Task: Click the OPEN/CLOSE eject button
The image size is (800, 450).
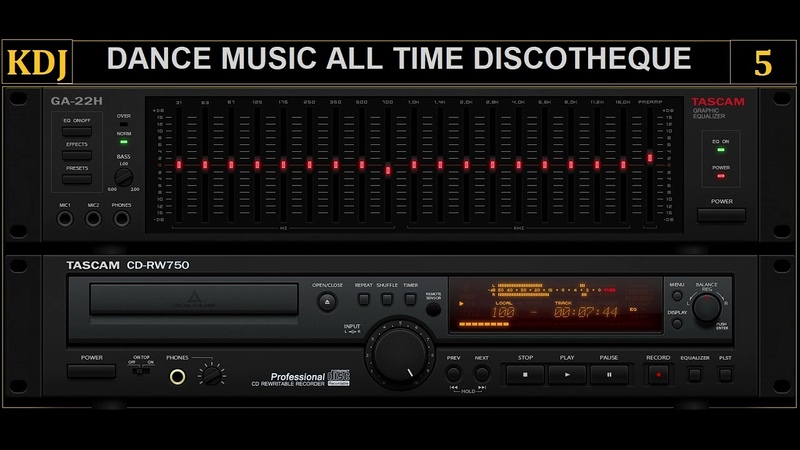Action: point(327,302)
